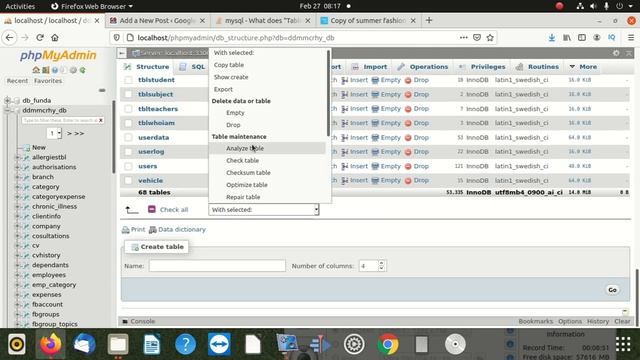640x360 pixels.
Task: Open Settings gear from the dock
Action: [x=354, y=344]
